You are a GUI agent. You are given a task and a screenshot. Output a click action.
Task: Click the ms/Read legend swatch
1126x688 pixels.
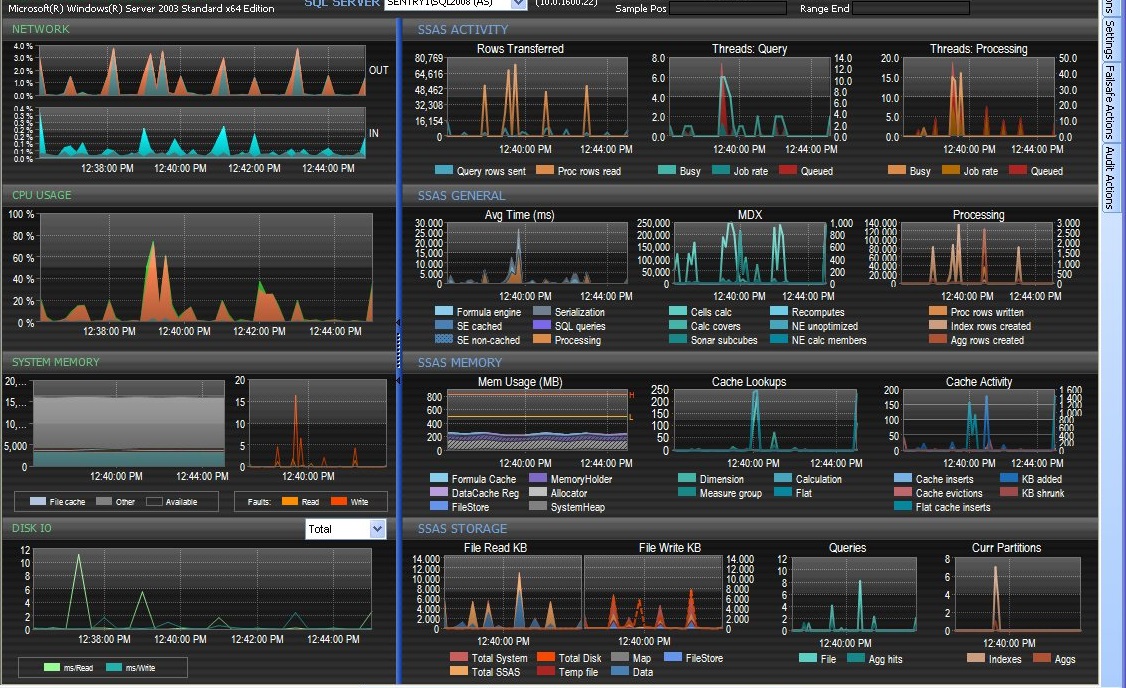(x=52, y=667)
